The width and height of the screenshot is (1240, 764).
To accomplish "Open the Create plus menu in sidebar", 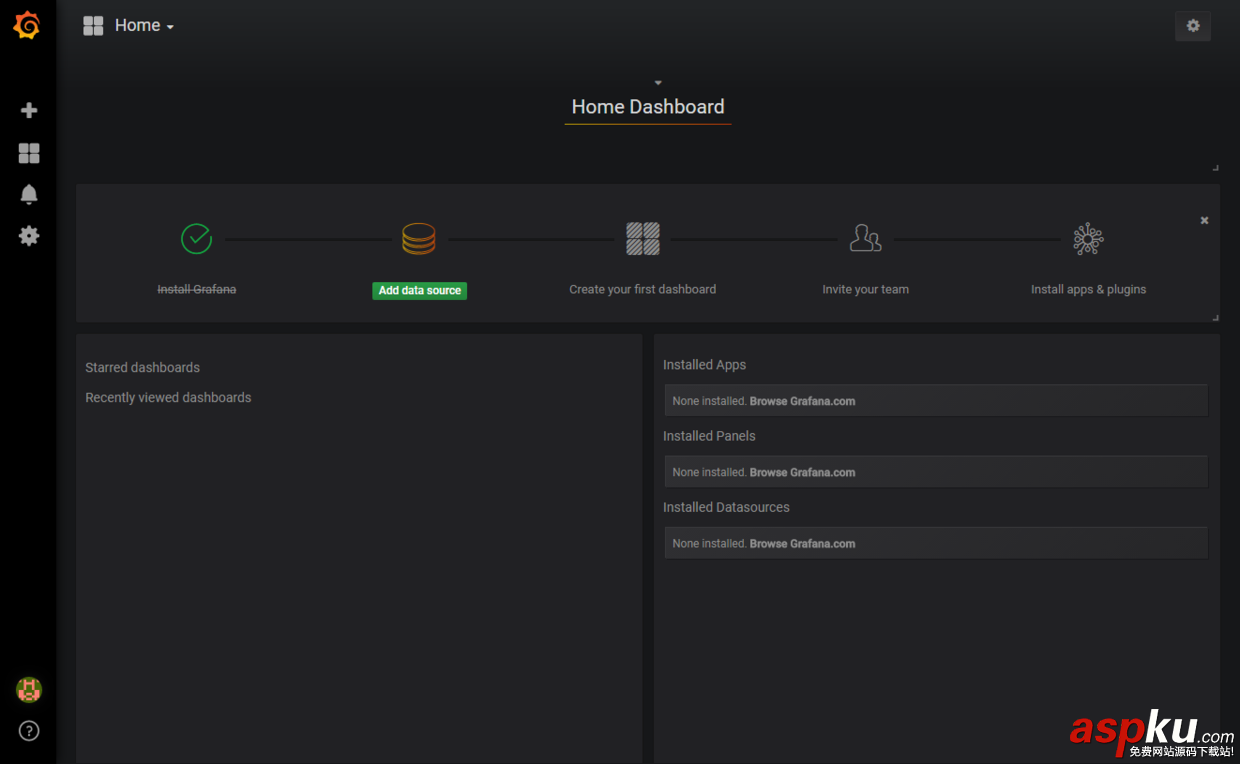I will coord(29,110).
